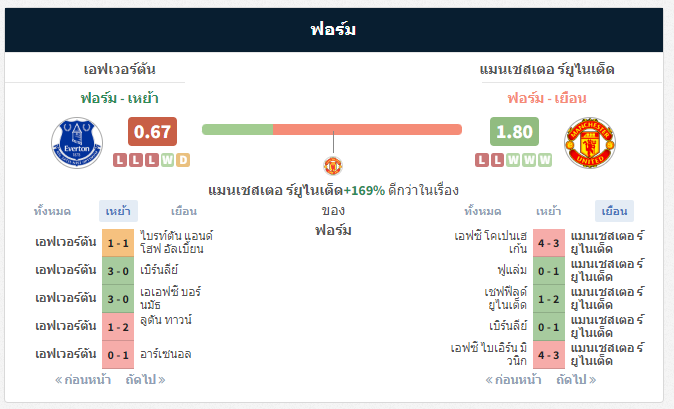Select Everton's เยือน tab
674x409 pixels.
pos(184,211)
